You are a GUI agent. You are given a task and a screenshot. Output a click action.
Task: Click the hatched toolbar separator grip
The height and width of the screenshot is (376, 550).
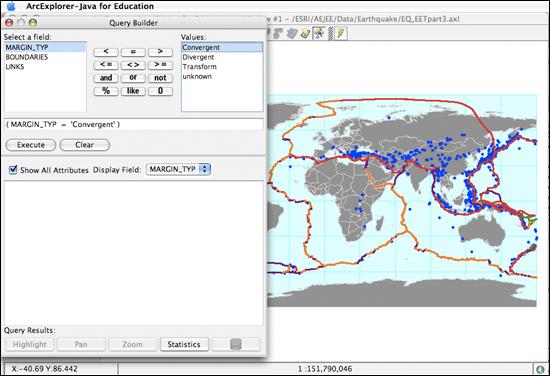click(330, 34)
